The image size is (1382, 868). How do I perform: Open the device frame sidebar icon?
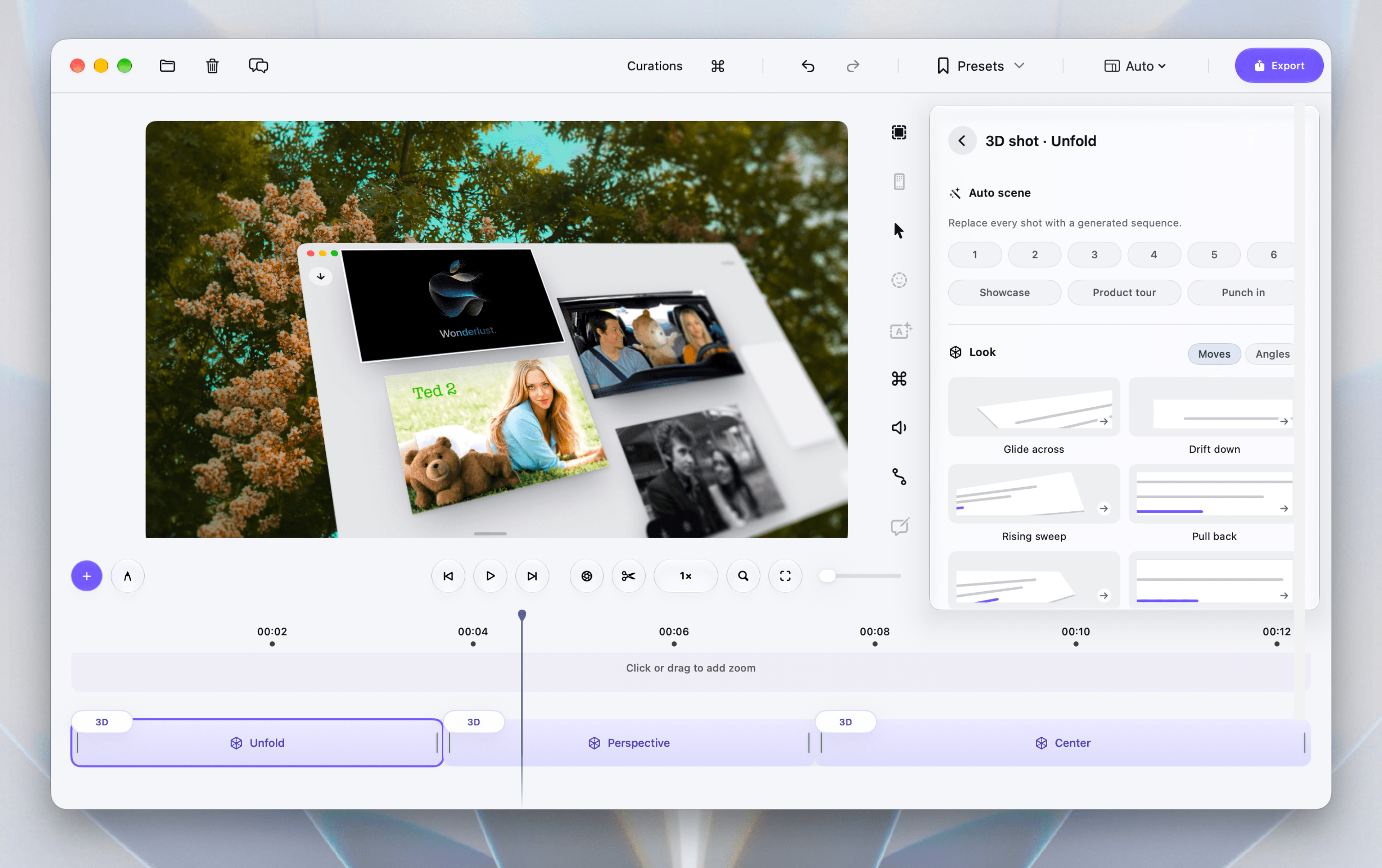899,182
